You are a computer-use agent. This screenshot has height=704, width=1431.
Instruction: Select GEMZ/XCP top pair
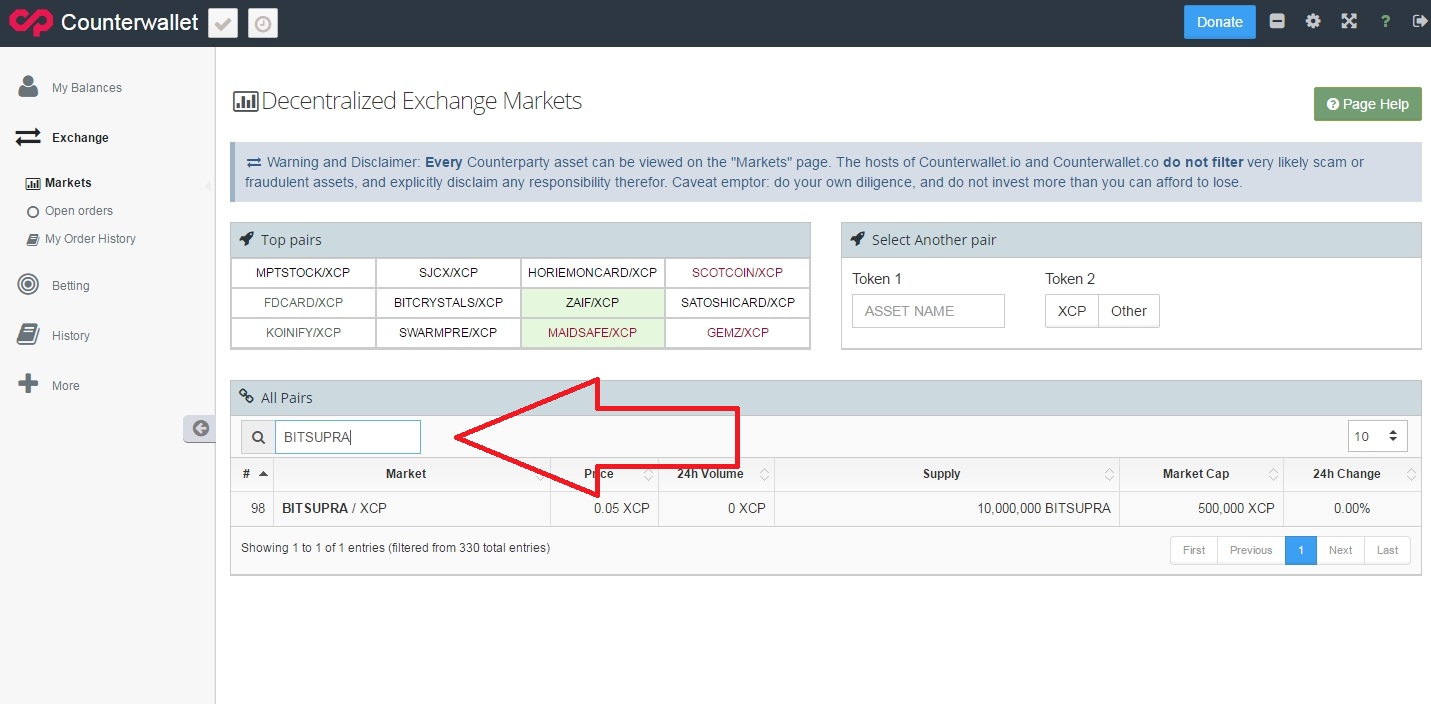point(737,333)
